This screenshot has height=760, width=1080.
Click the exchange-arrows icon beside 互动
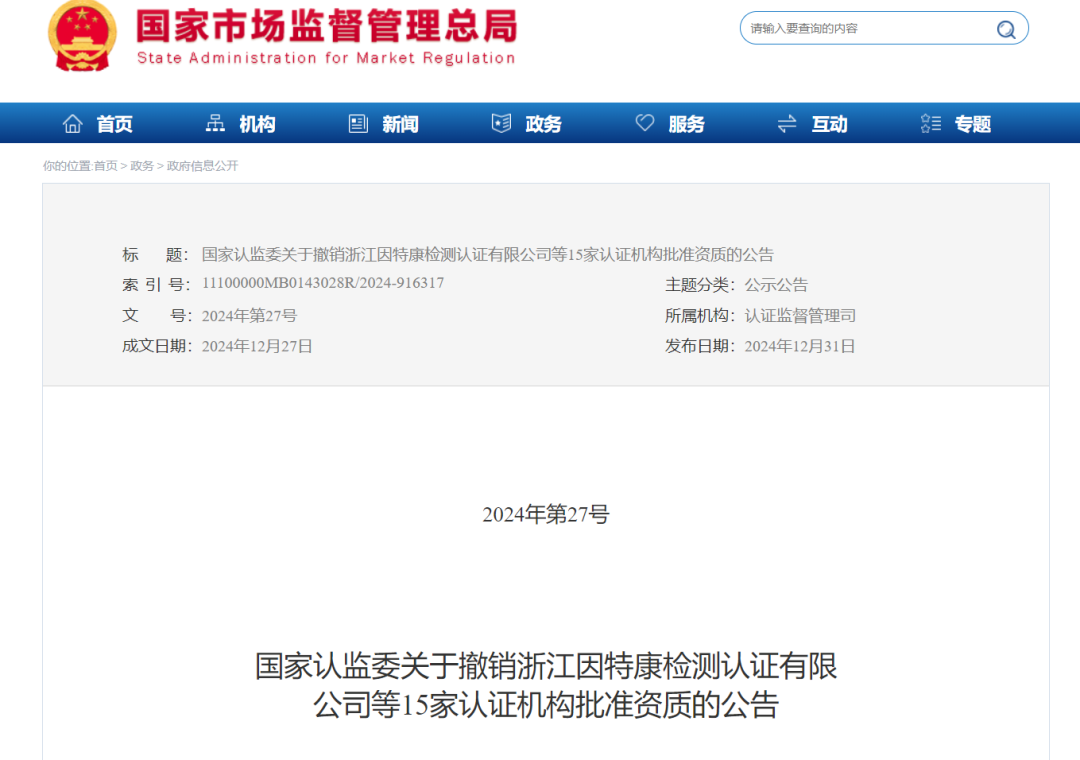[788, 122]
